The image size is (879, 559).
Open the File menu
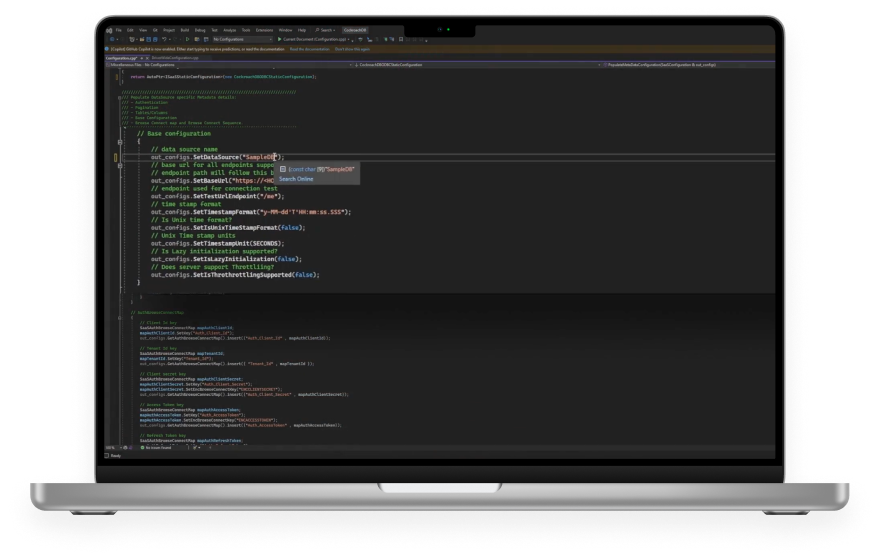(117, 30)
